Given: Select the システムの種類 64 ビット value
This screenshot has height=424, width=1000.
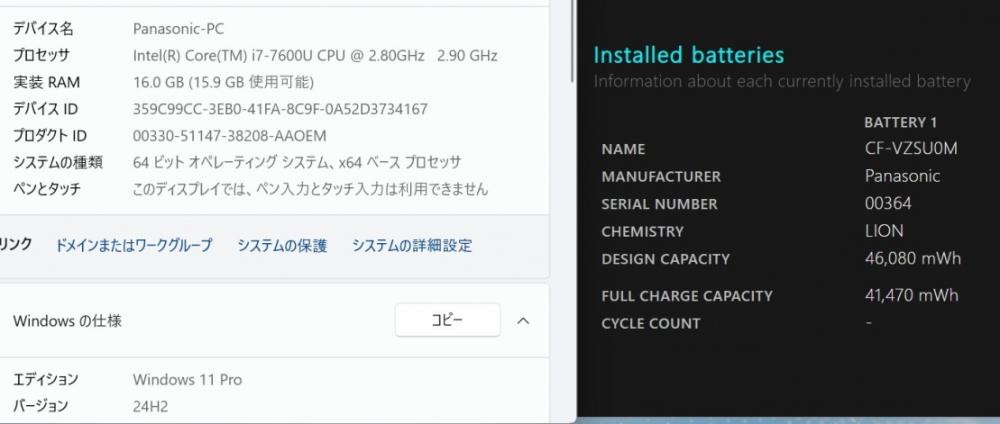Looking at the screenshot, I should point(297,163).
